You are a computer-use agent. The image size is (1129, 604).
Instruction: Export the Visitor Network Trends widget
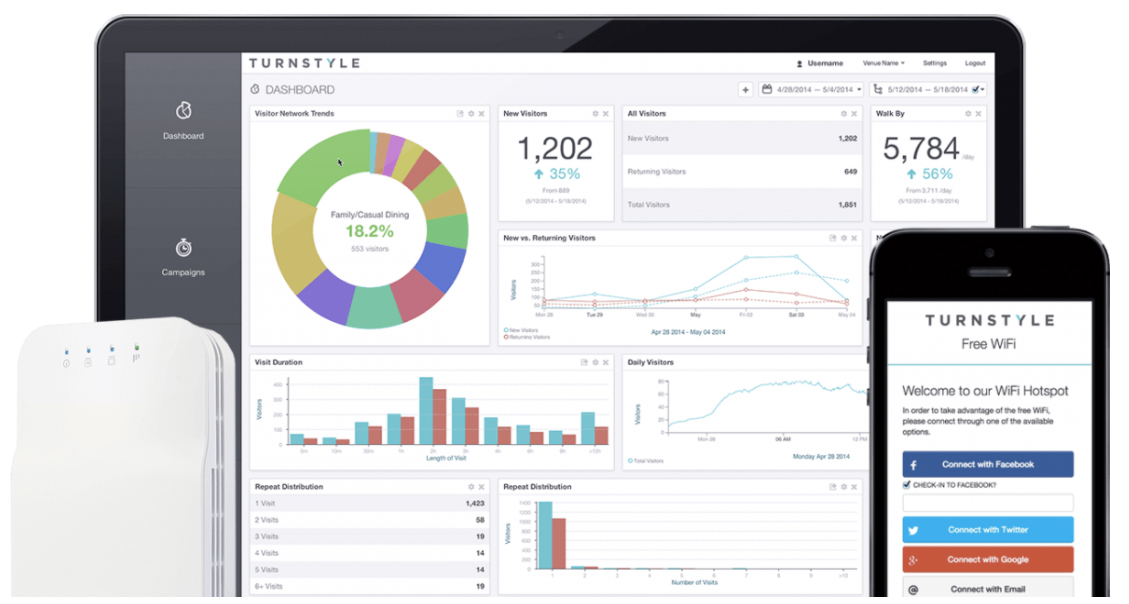459,114
